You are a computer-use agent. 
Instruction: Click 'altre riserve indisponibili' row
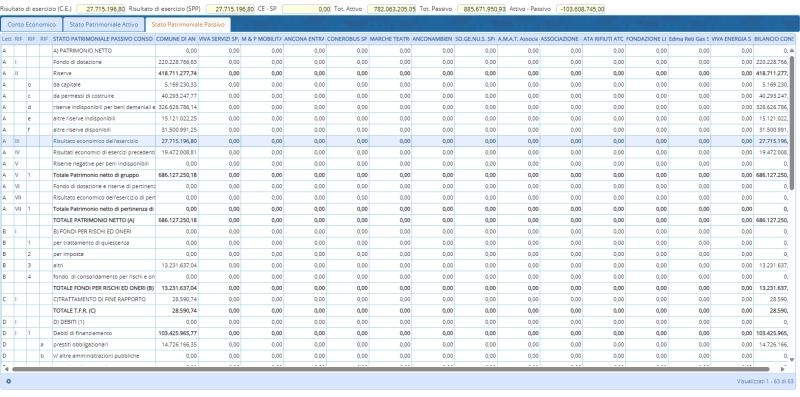(x=395, y=118)
